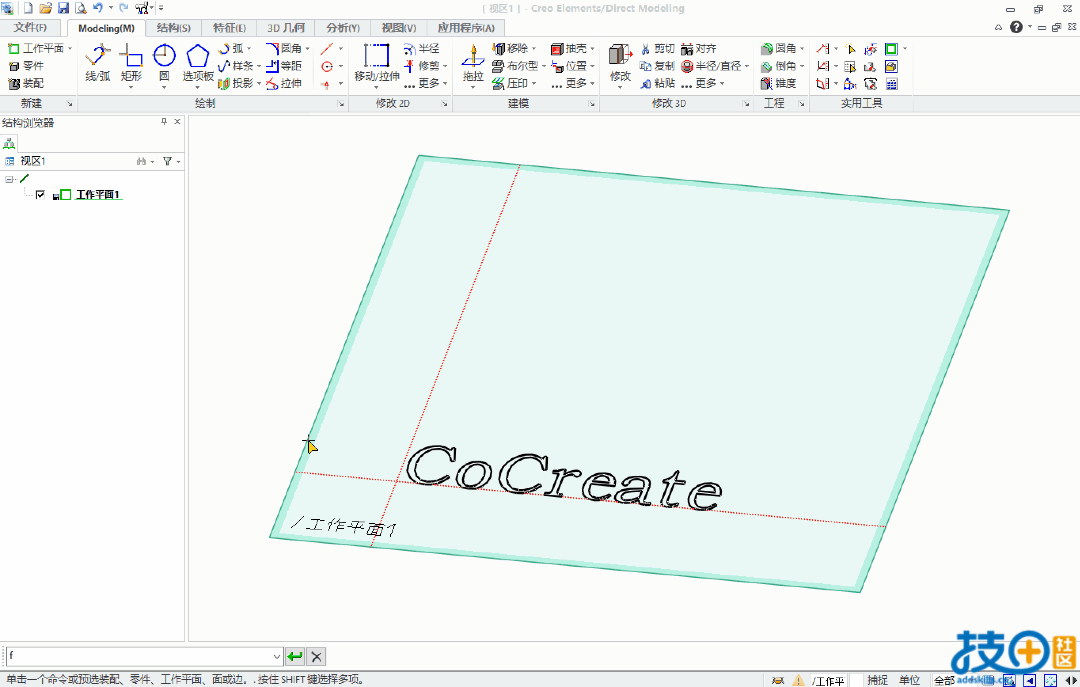
Task: Click the 复制 copy tool
Action: pyautogui.click(x=657, y=65)
